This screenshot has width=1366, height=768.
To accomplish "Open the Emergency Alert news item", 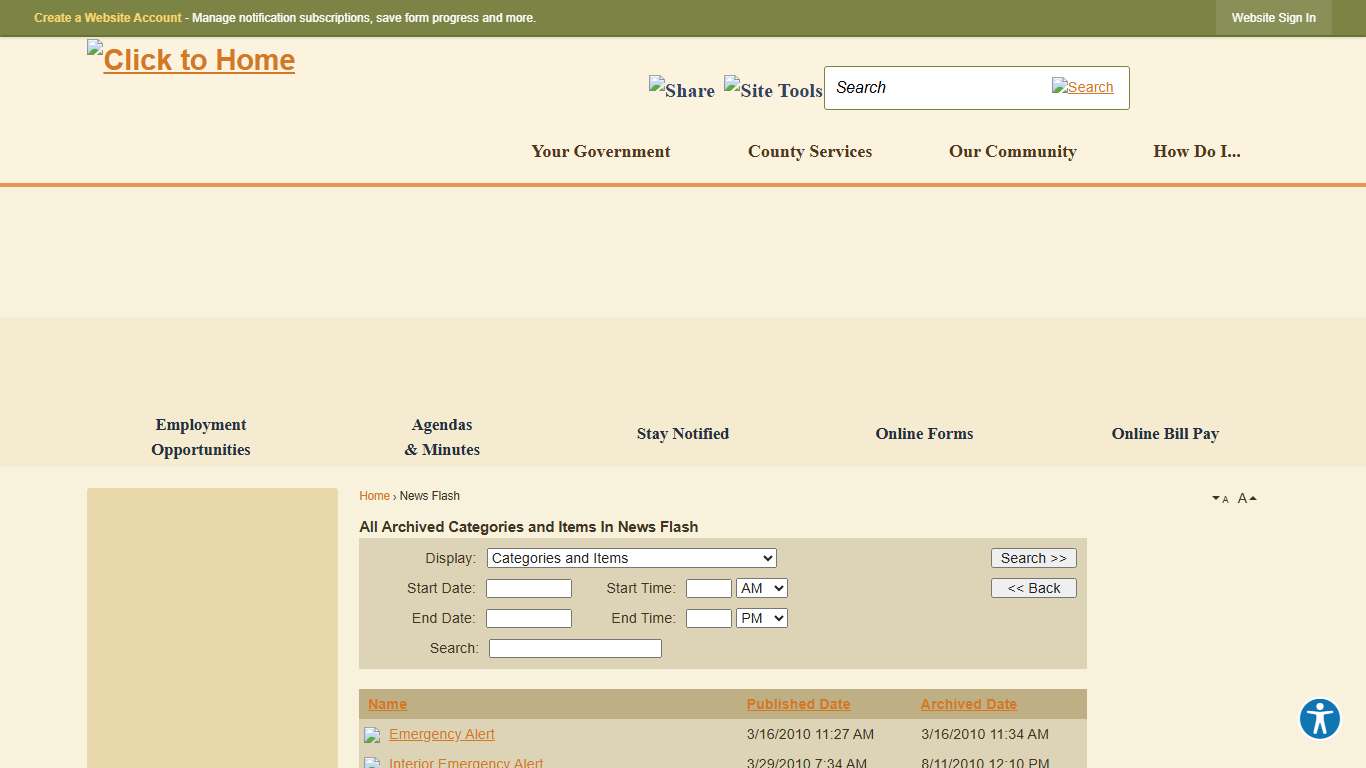I will click(441, 734).
